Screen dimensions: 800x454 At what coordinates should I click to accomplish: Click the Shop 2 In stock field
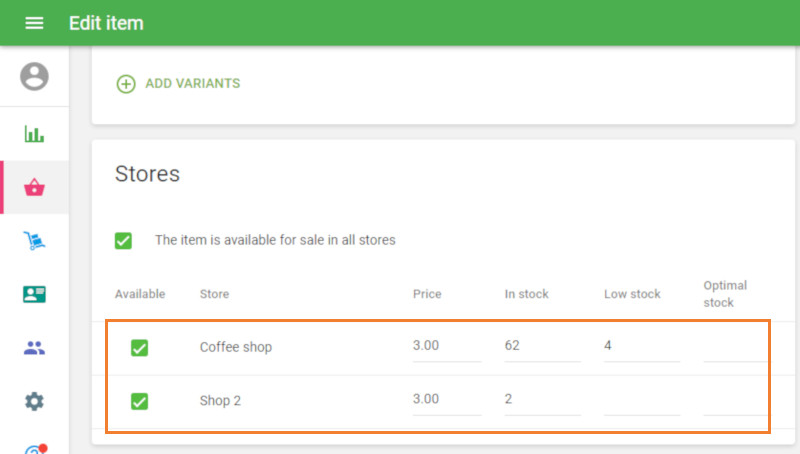point(542,400)
